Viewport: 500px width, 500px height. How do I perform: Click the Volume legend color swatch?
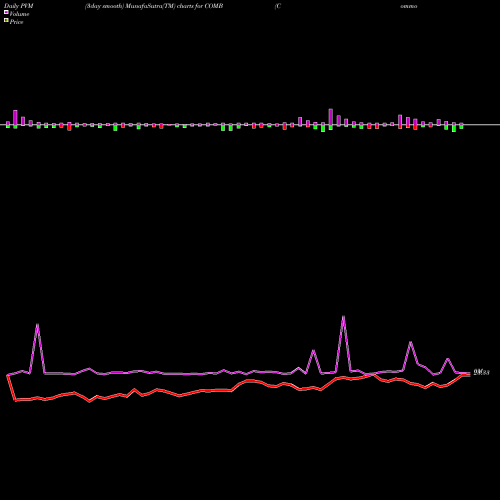(6, 12)
